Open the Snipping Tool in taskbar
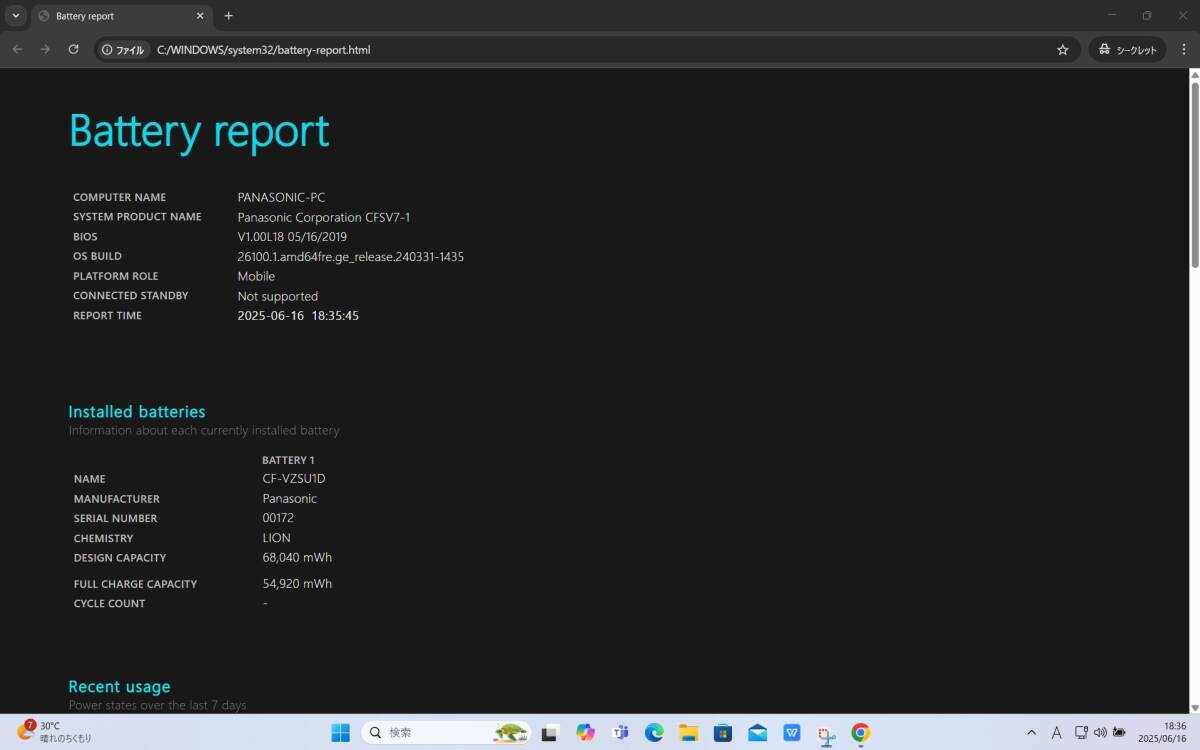 (826, 733)
